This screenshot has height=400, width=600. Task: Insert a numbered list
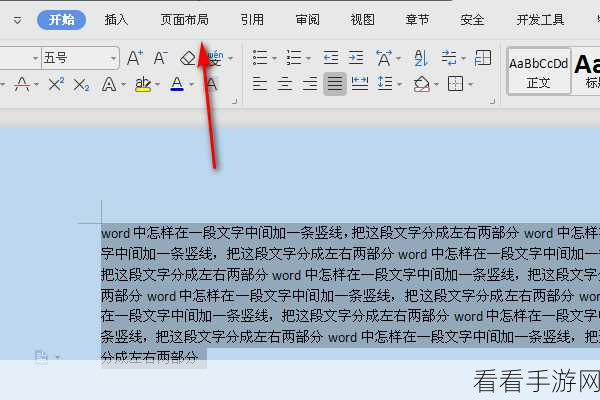click(x=293, y=58)
